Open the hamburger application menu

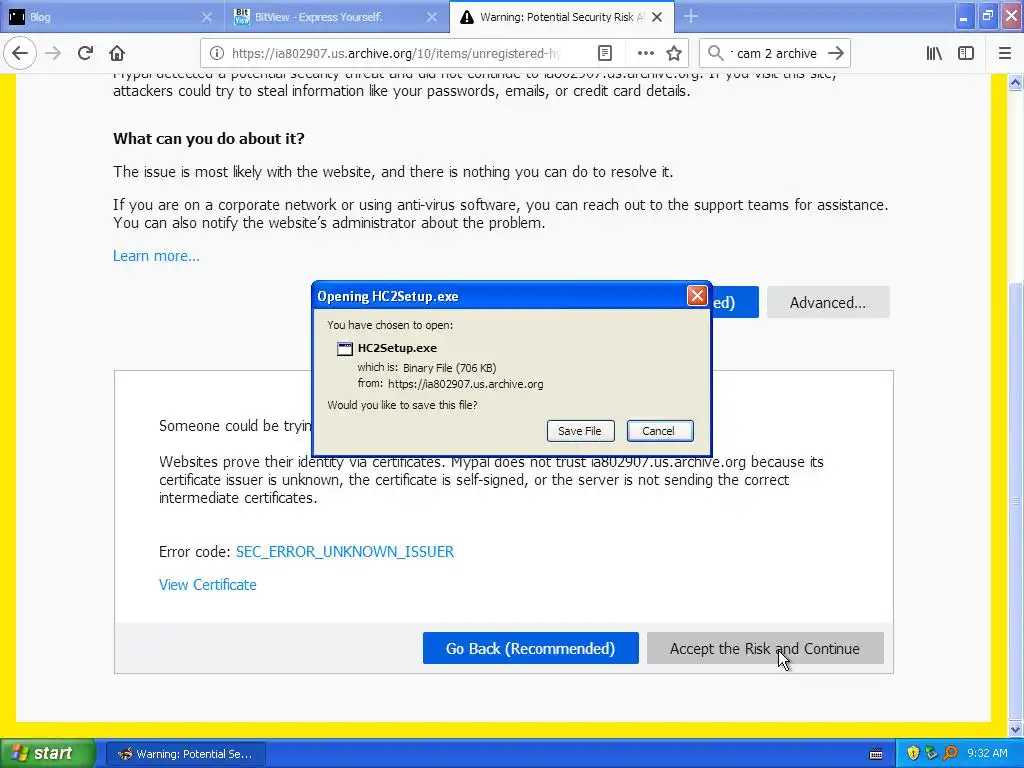(1005, 53)
